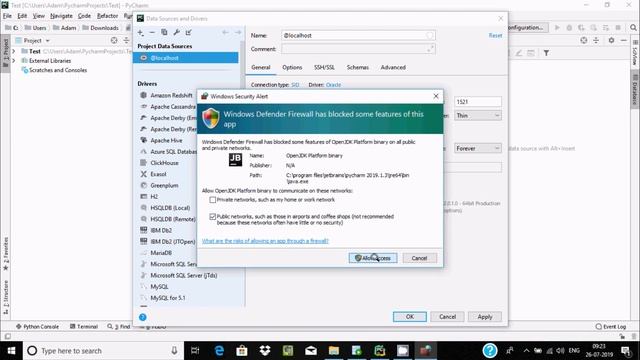Click the Stop square icon in PyCharm toolbar

tap(618, 28)
